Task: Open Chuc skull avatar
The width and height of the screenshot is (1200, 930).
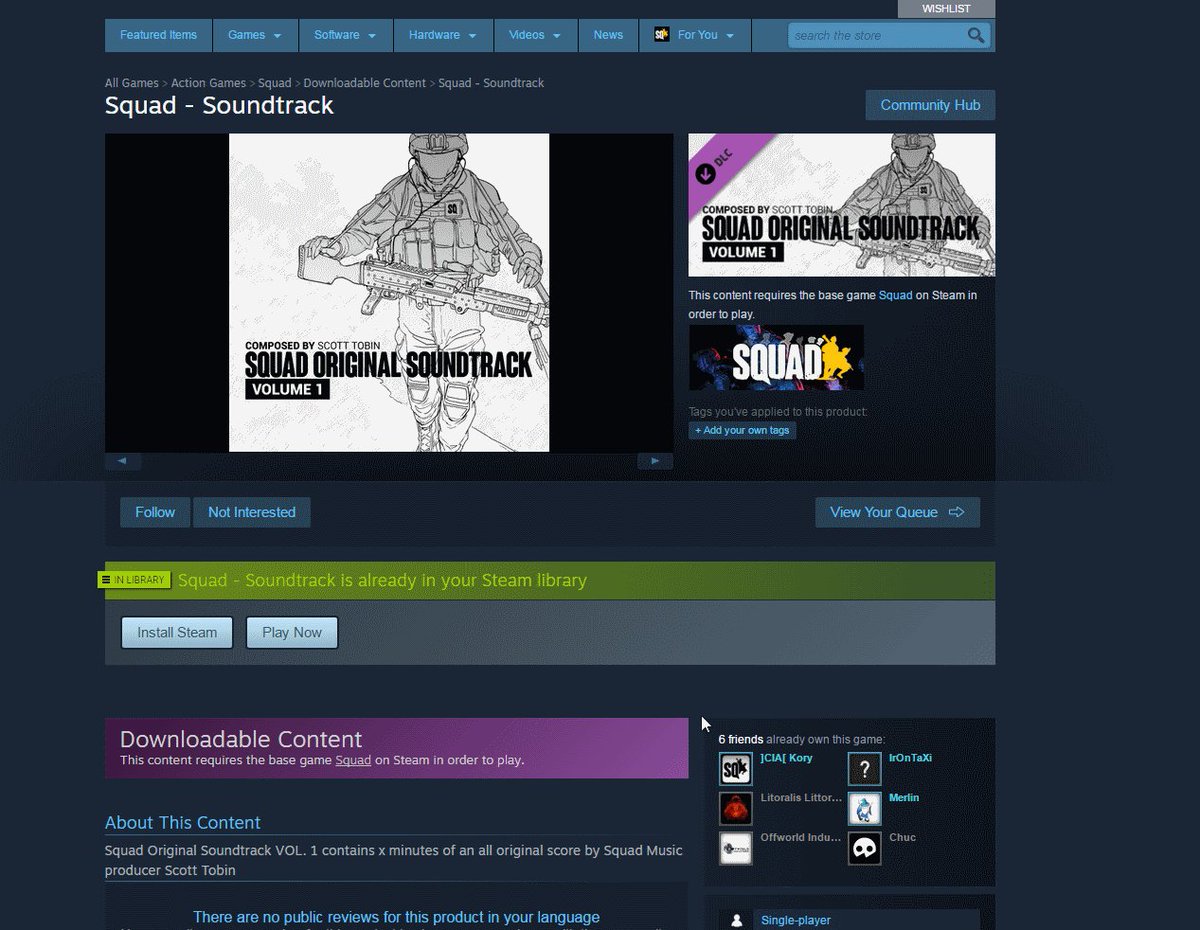Action: 864,848
